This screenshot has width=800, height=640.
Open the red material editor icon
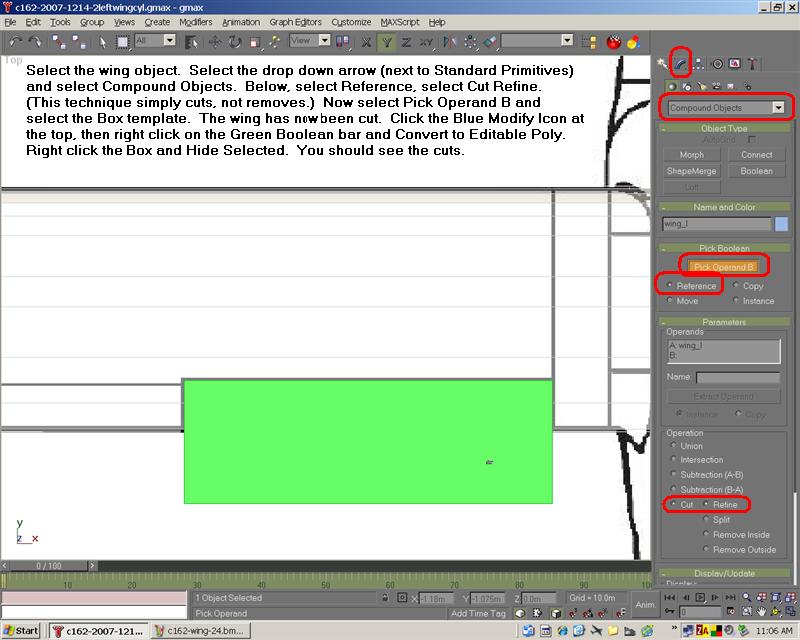614,42
